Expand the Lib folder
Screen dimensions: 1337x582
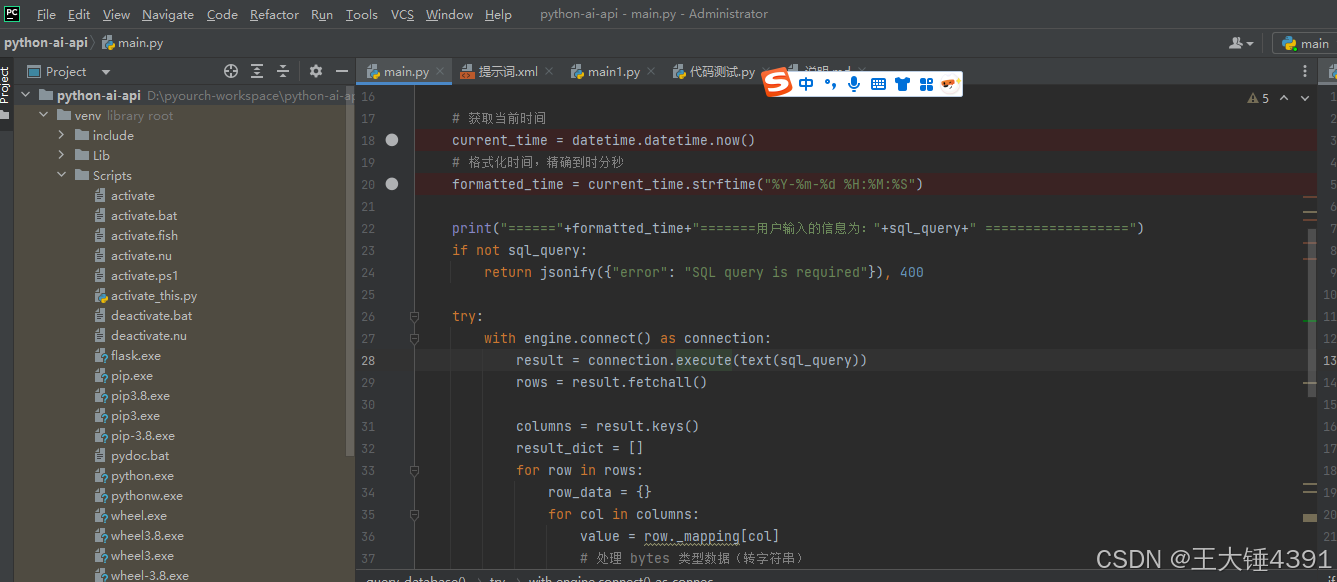[x=61, y=155]
